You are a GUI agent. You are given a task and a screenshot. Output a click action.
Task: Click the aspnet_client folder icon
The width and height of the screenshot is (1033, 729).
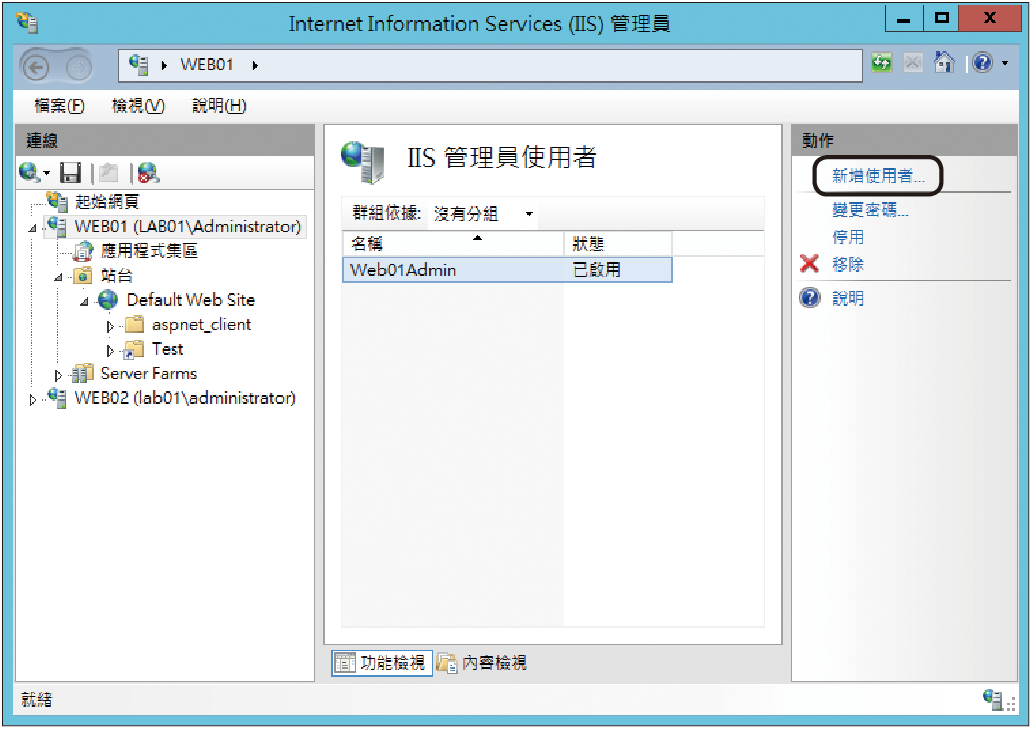click(x=134, y=324)
